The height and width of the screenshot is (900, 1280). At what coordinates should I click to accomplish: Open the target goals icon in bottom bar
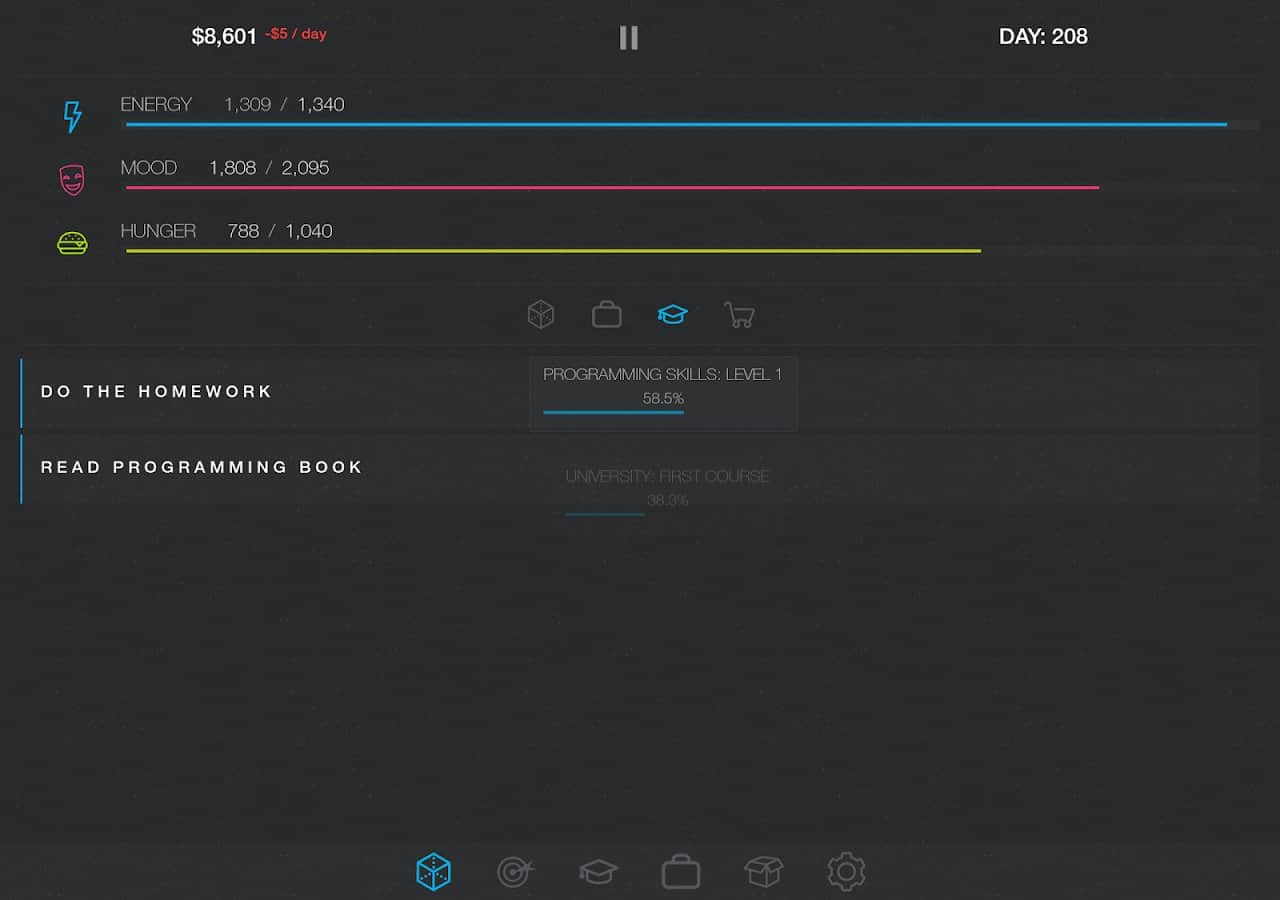point(515,872)
